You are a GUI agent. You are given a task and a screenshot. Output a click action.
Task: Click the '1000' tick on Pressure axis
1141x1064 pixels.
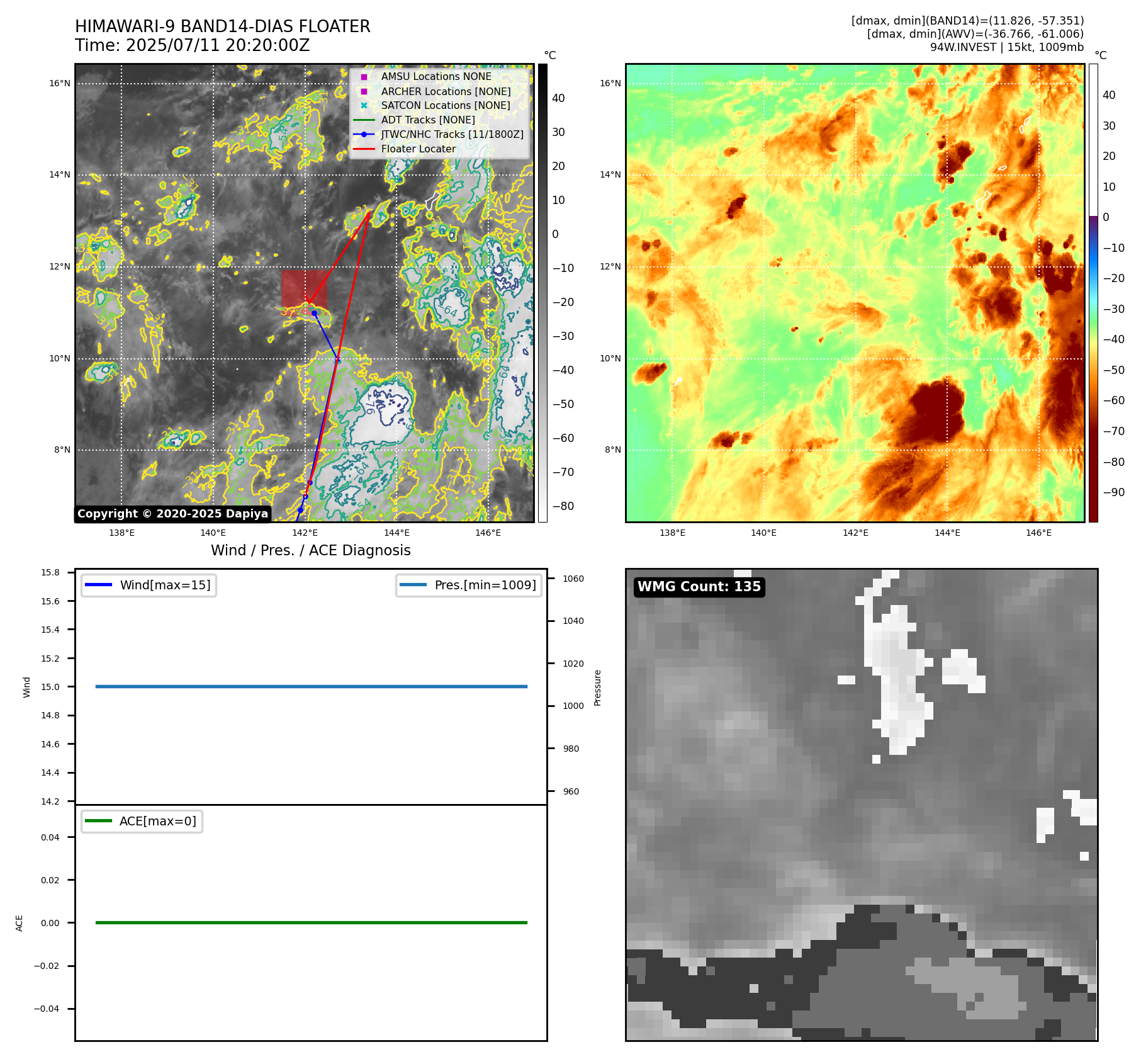pyautogui.click(x=573, y=706)
